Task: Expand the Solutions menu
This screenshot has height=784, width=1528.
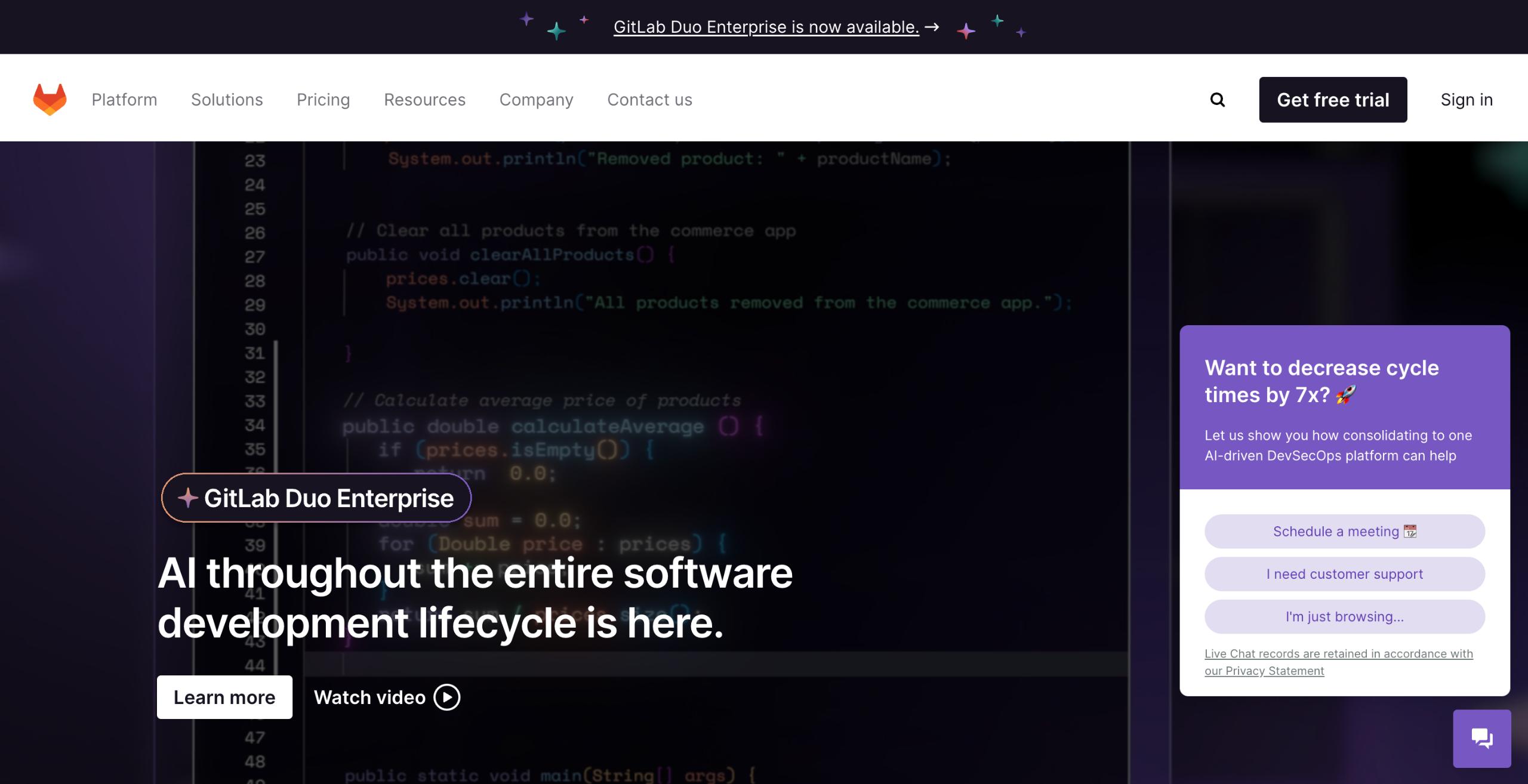Action: [x=227, y=100]
